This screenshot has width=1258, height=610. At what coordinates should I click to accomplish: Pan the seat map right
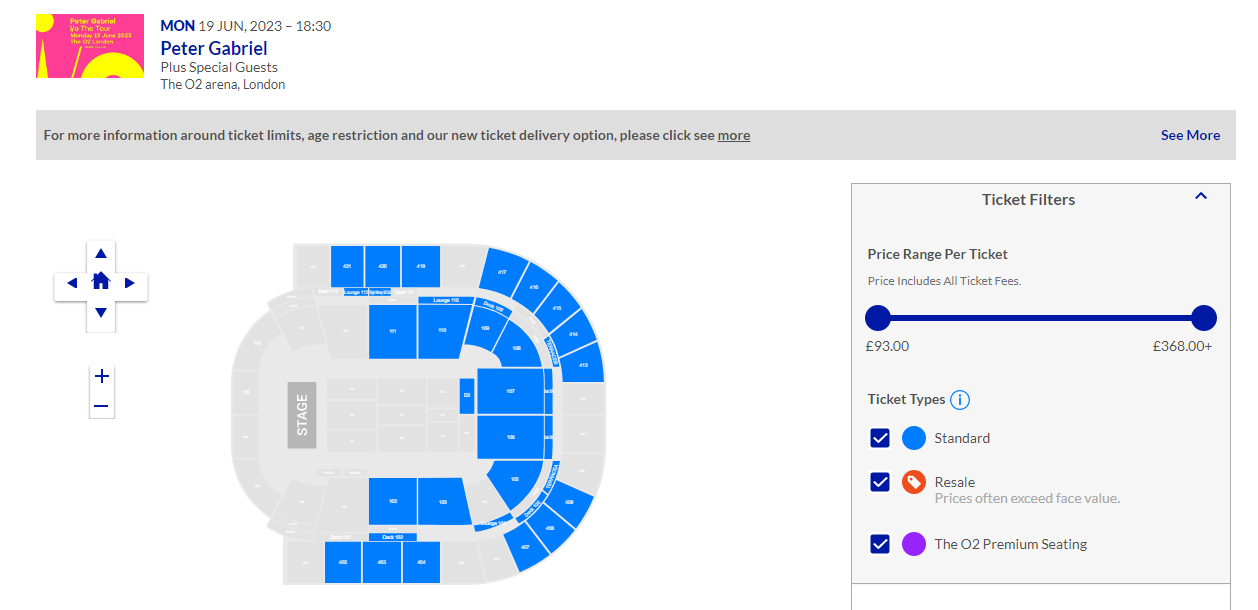coord(130,283)
